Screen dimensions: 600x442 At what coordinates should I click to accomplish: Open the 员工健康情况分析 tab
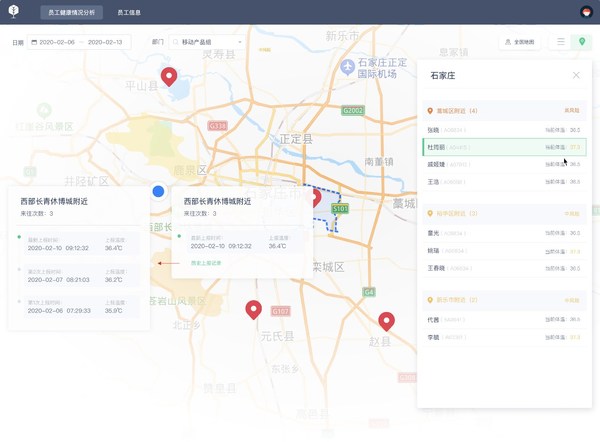(x=71, y=13)
